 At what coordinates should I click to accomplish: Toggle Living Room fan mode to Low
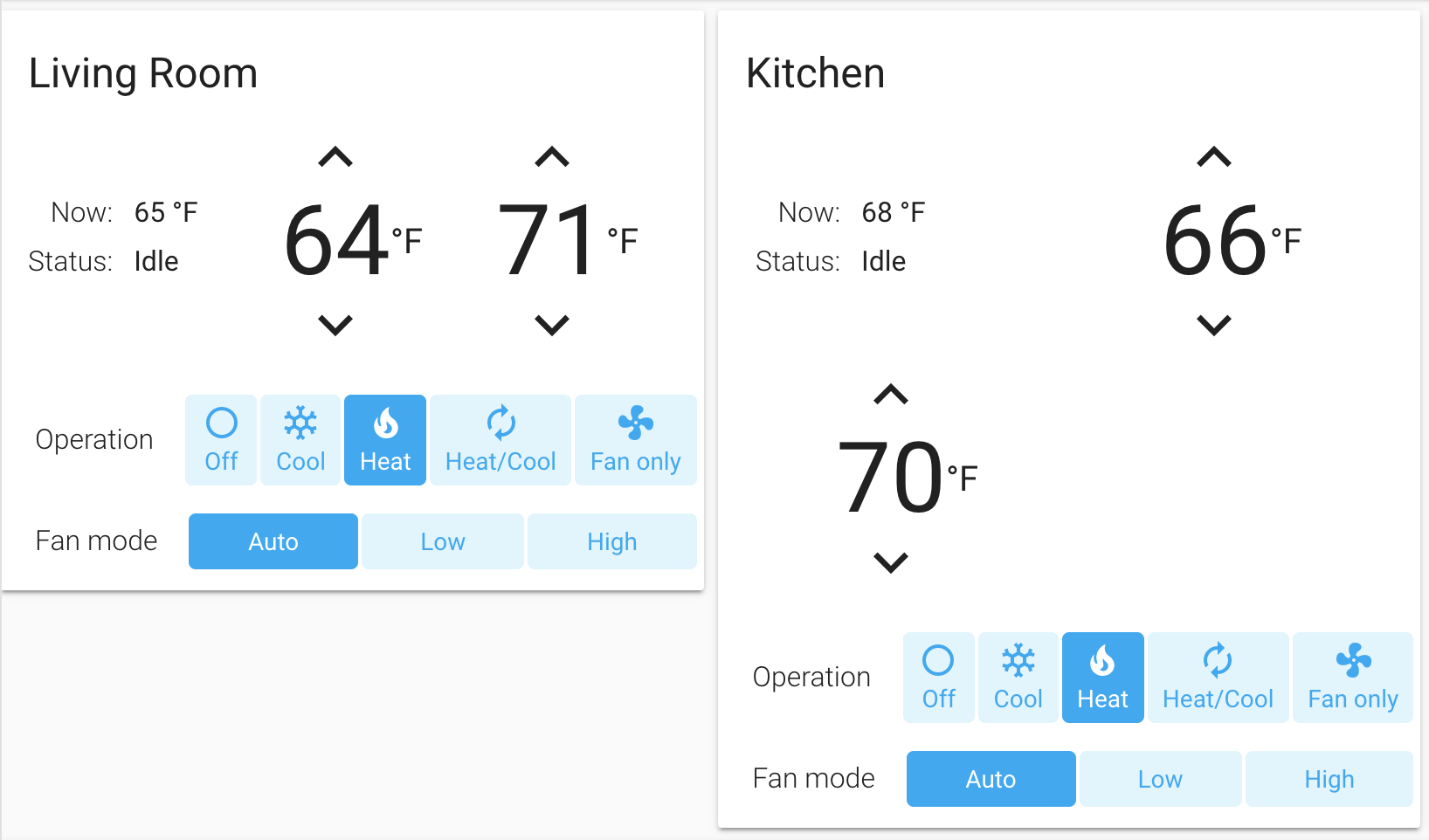[x=443, y=541]
